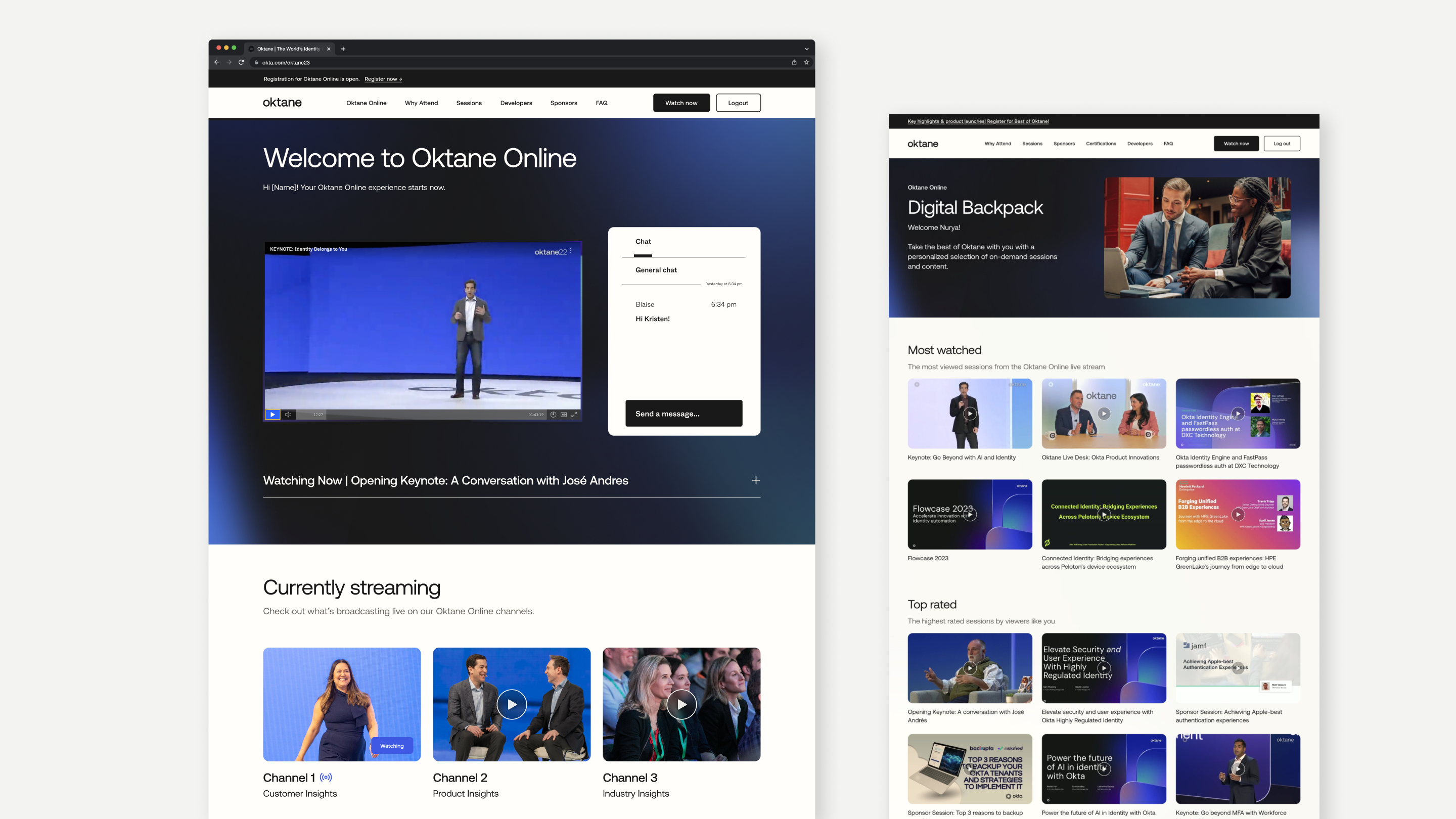Open Oktane Online menu item
The width and height of the screenshot is (1456, 819).
(366, 103)
